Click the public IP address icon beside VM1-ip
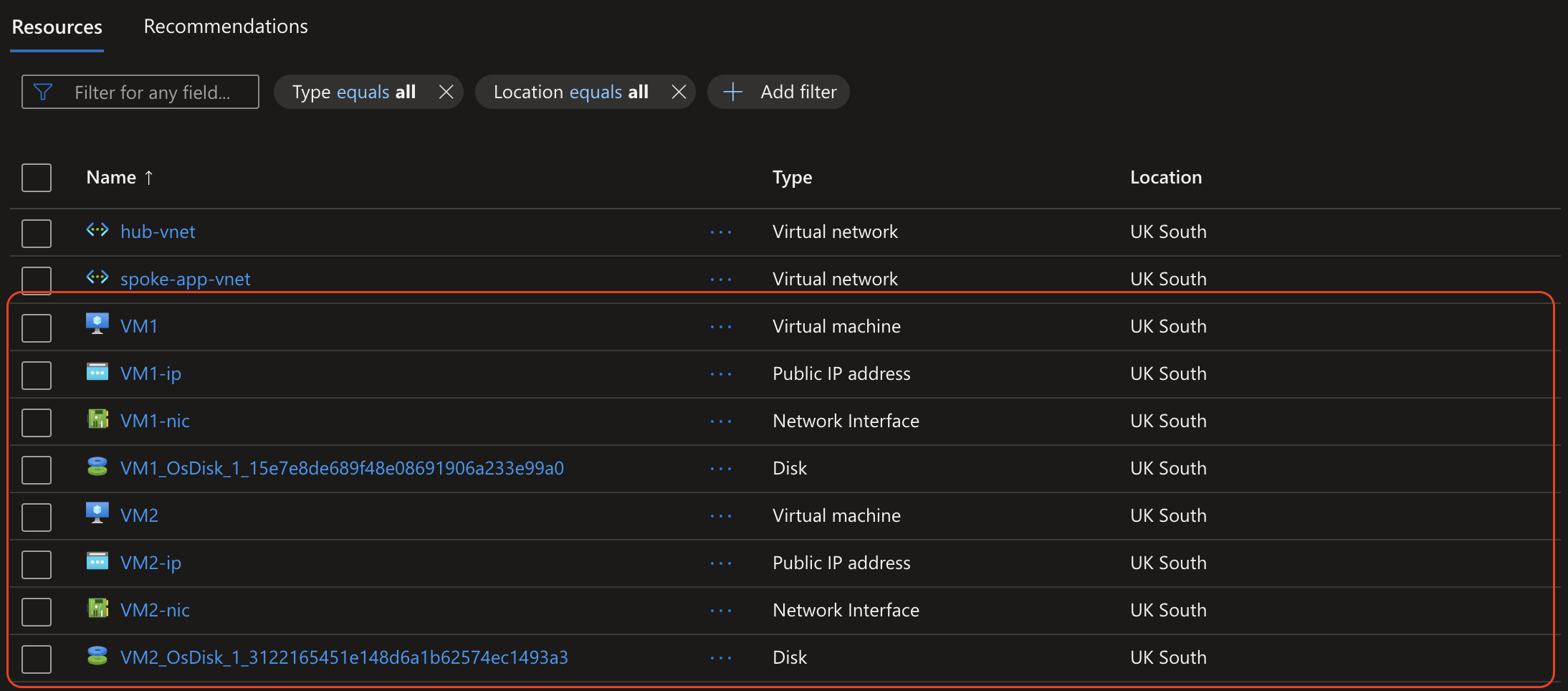 click(x=97, y=372)
